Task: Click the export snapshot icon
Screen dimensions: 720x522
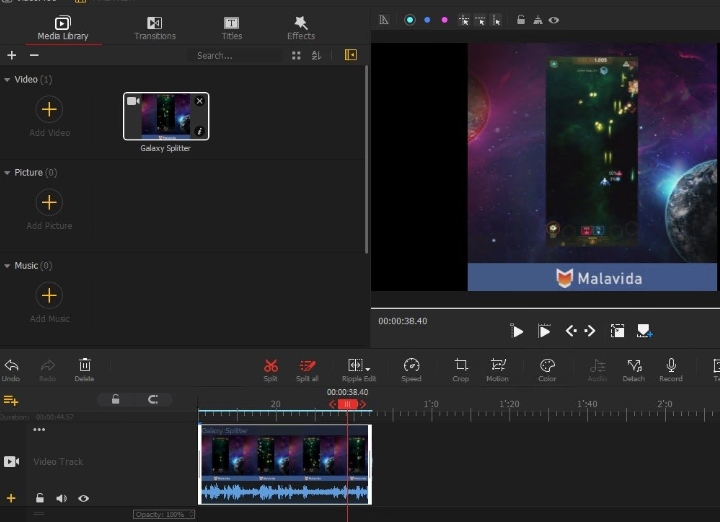Action: [x=644, y=331]
